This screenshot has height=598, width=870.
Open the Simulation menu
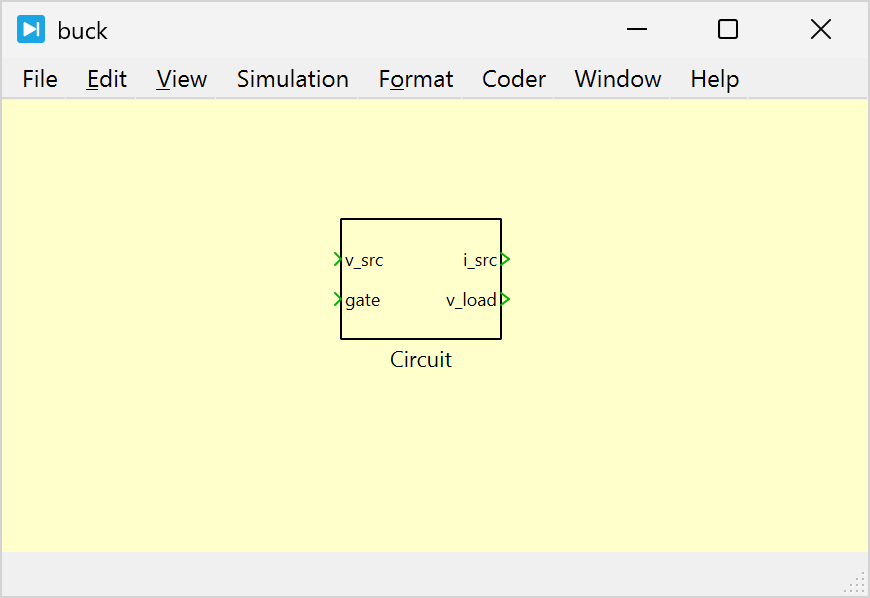(x=293, y=79)
